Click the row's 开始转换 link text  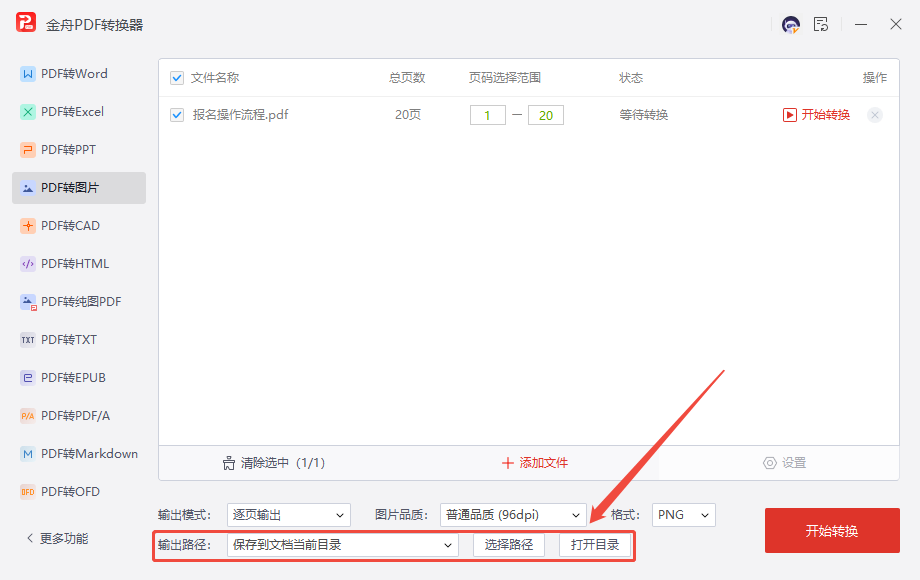click(826, 115)
